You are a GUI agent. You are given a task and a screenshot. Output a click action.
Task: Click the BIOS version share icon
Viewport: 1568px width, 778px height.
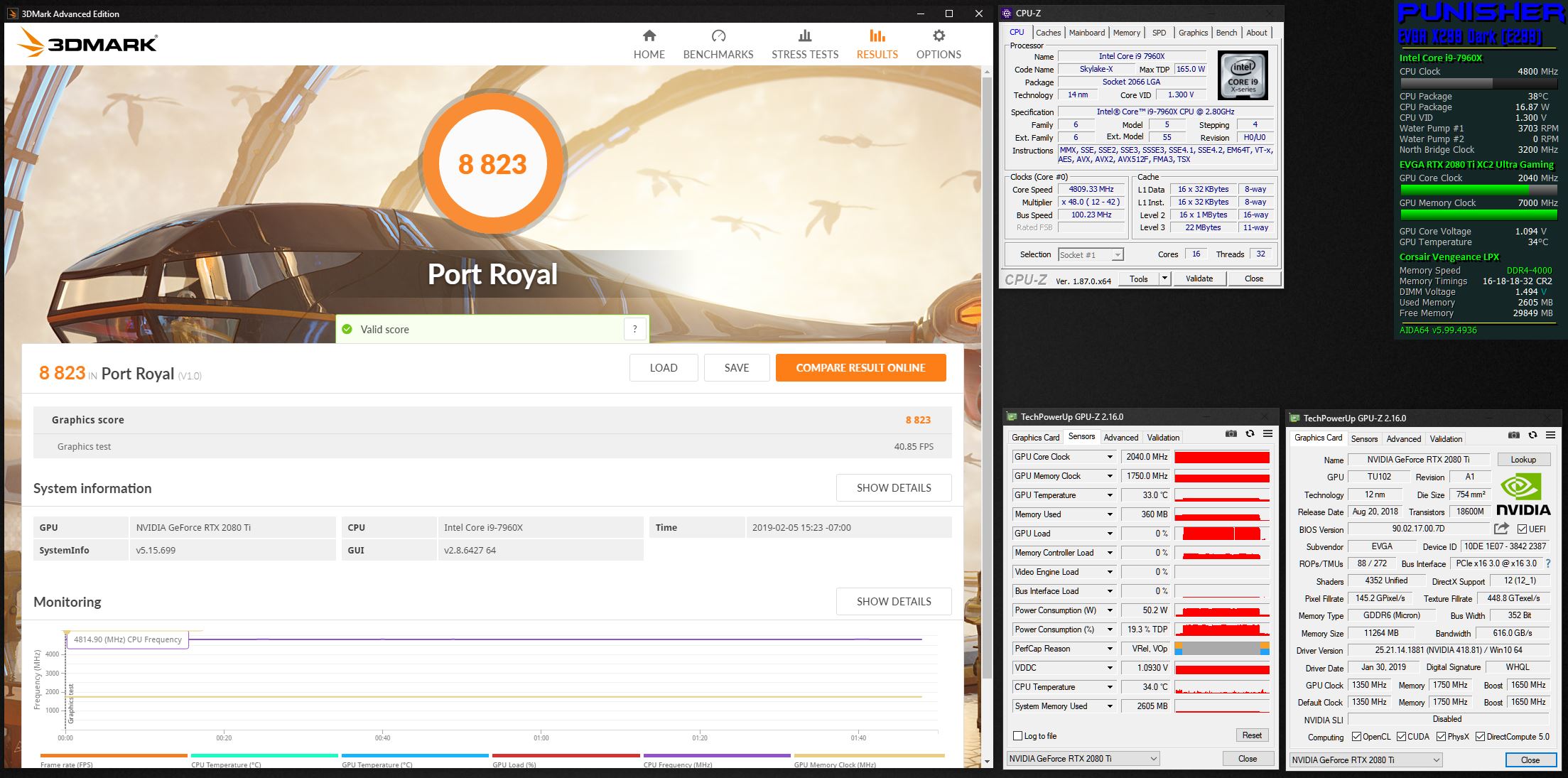point(1501,529)
